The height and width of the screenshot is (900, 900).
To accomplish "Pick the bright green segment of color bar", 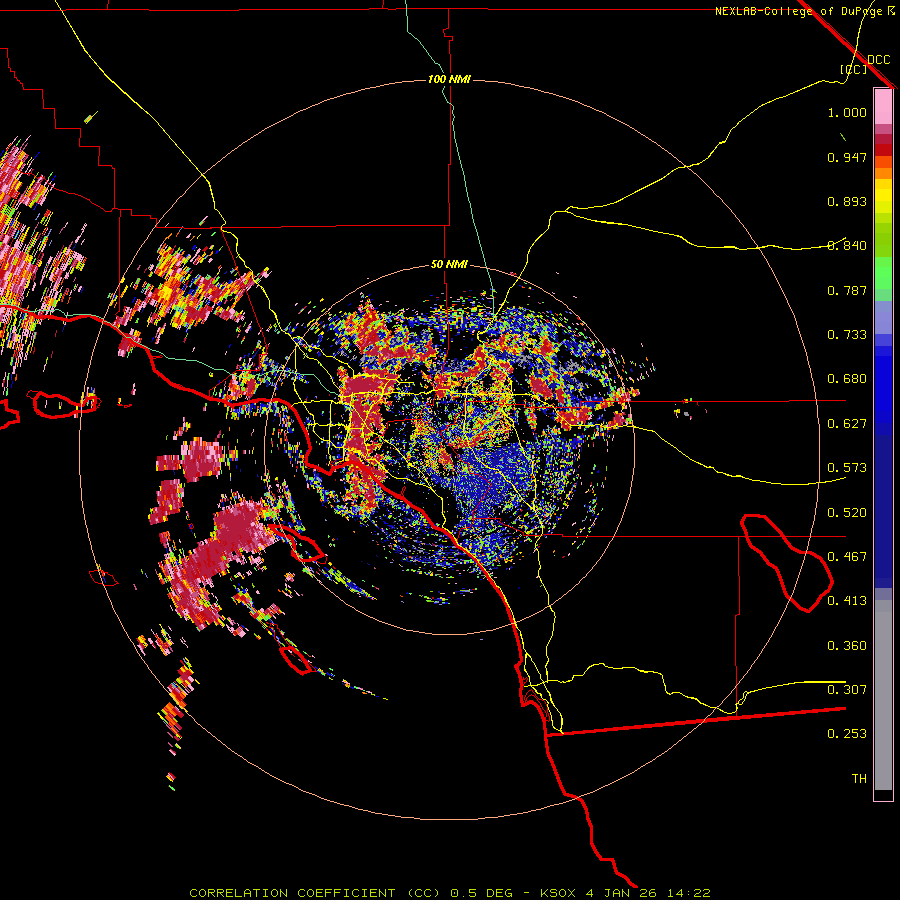I will (883, 273).
